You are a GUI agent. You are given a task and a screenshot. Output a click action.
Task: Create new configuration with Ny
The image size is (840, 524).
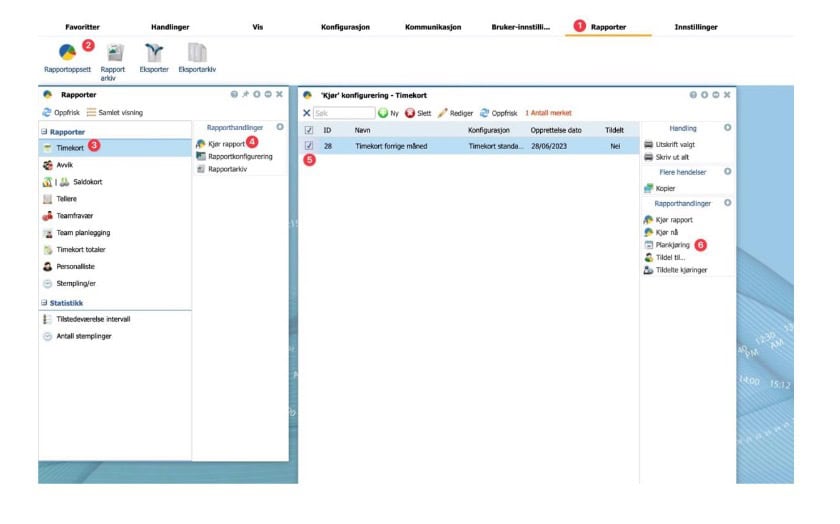389,113
